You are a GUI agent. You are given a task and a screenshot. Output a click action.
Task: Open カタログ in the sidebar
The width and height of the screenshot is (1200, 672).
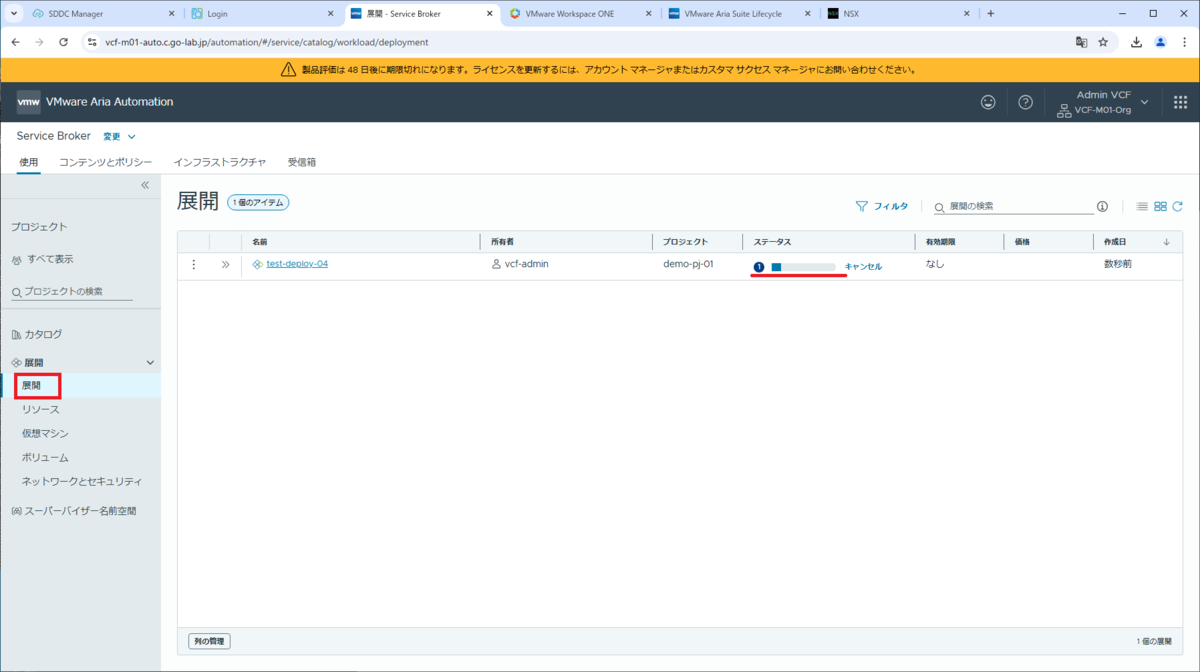(x=43, y=334)
